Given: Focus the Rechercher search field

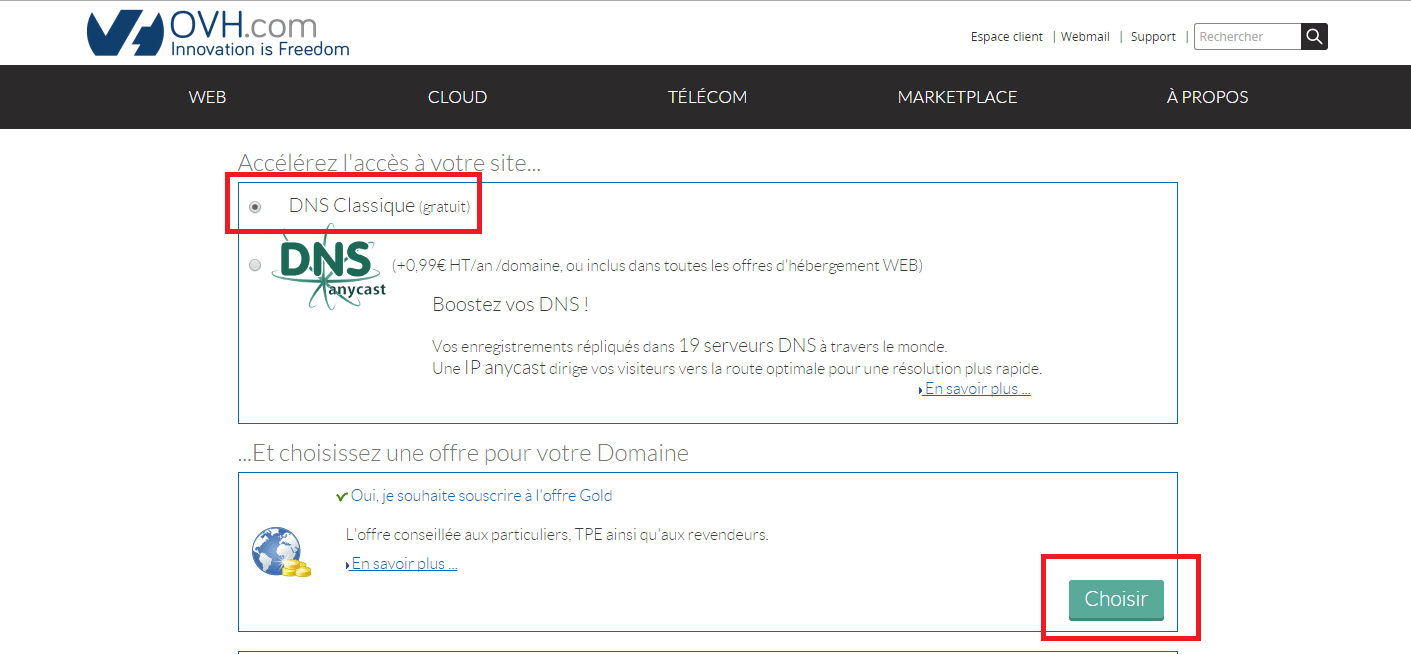Looking at the screenshot, I should pos(1247,36).
